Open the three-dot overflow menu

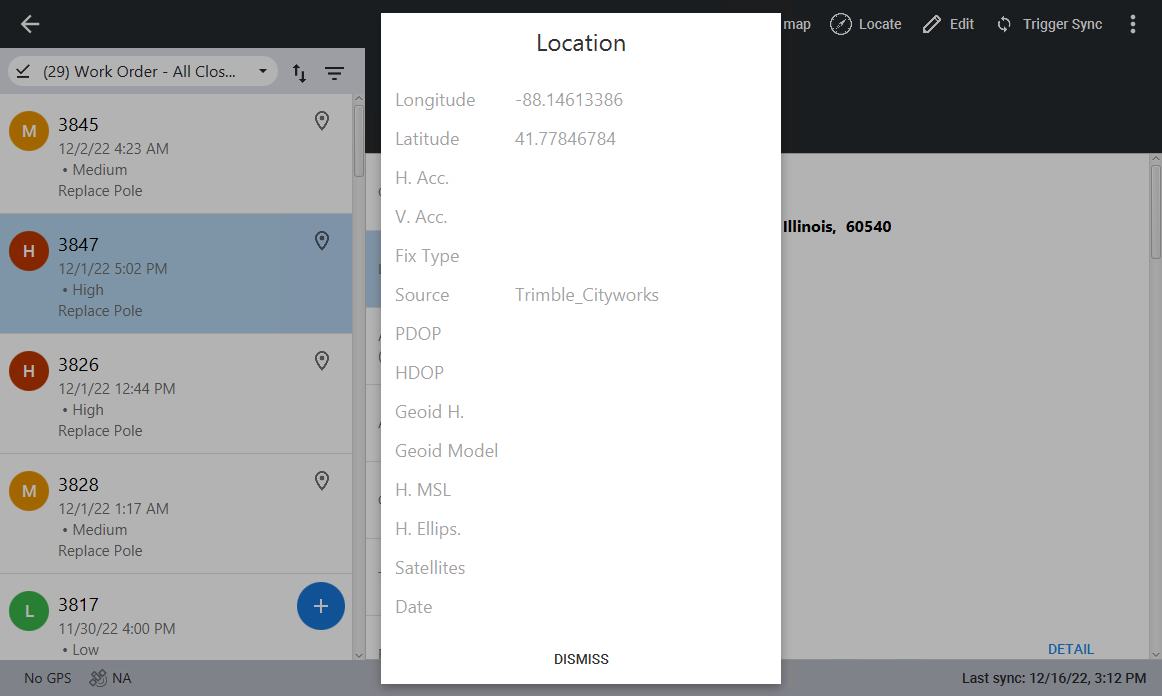[x=1133, y=24]
